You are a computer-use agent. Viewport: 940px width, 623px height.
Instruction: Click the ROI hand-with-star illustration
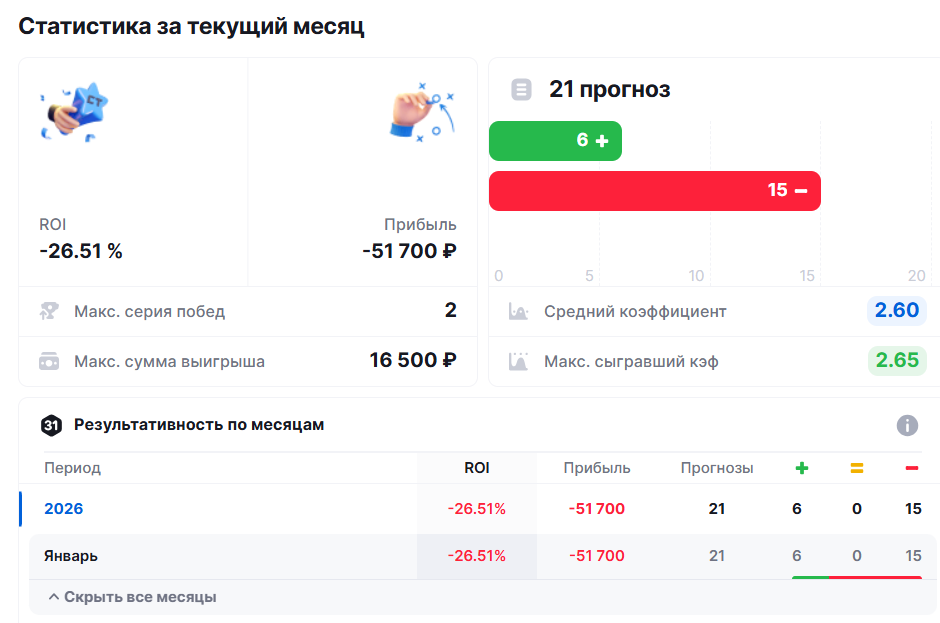pos(75,112)
